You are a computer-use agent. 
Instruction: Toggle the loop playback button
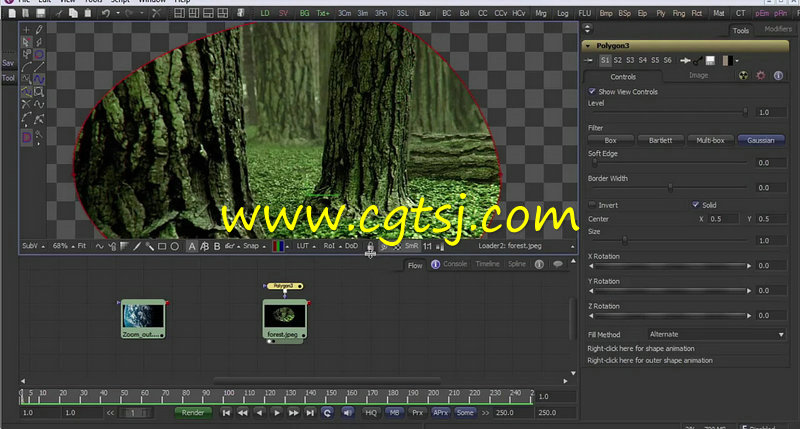pos(328,413)
